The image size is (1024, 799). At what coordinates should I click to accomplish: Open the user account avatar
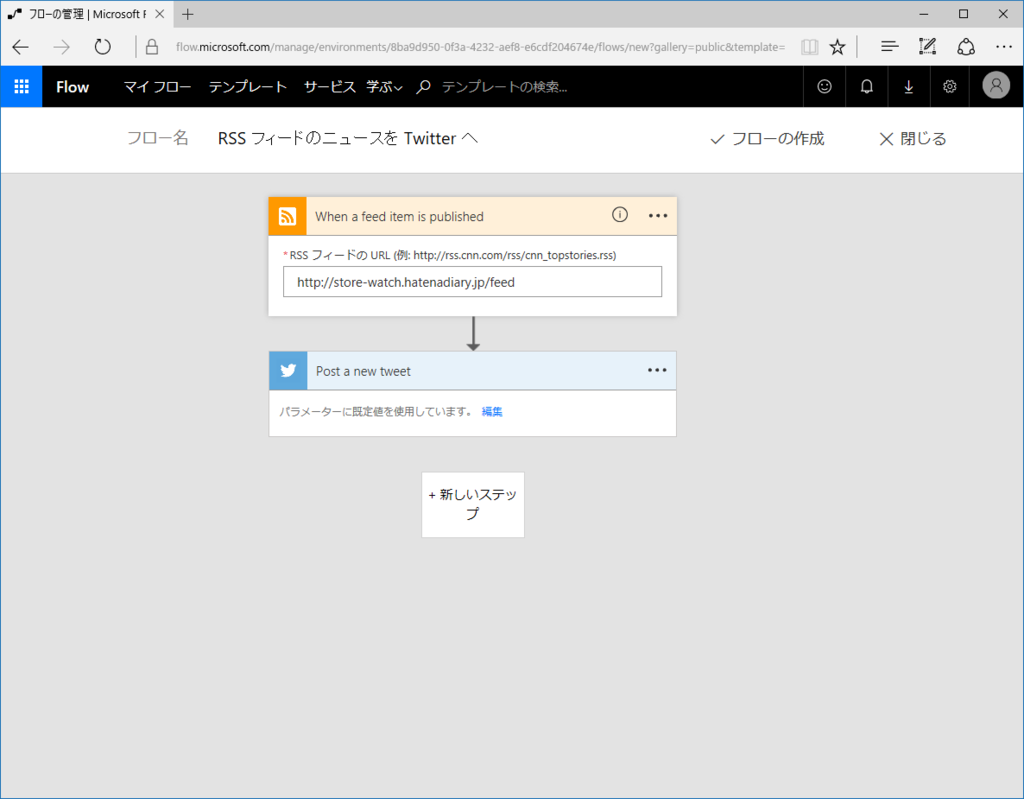tap(996, 86)
